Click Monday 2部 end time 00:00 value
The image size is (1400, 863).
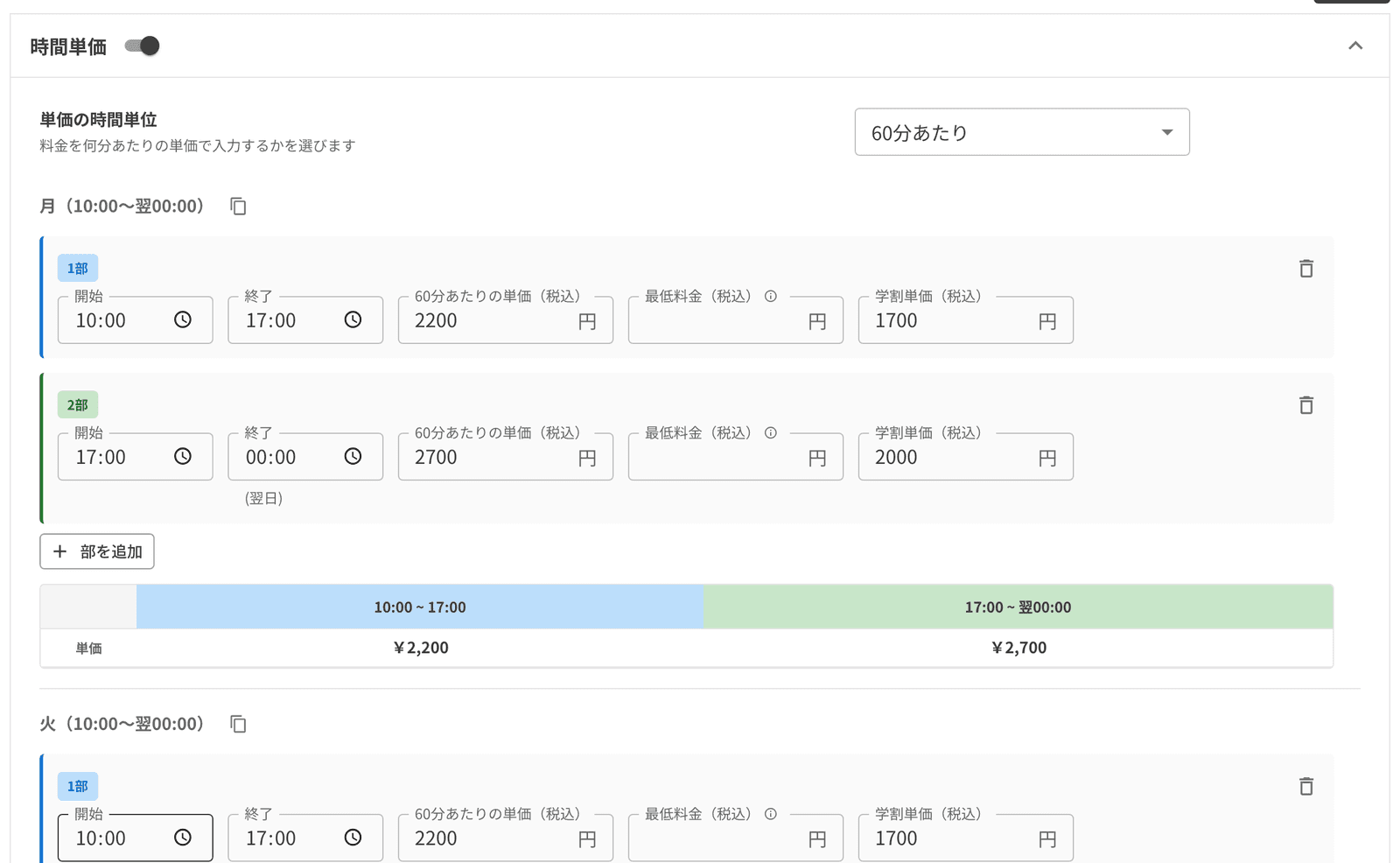(270, 457)
